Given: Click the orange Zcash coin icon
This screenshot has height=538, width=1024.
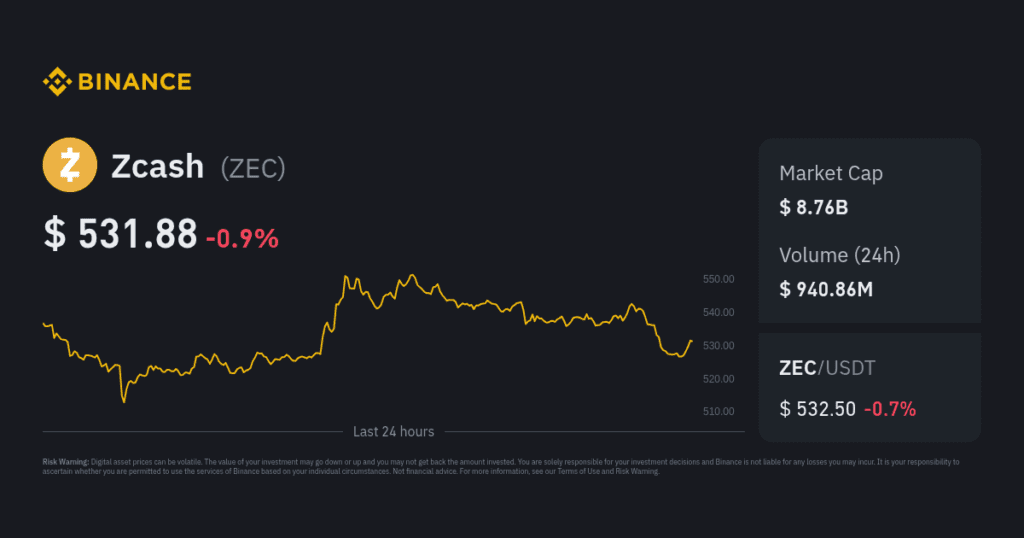Looking at the screenshot, I should 70,166.
